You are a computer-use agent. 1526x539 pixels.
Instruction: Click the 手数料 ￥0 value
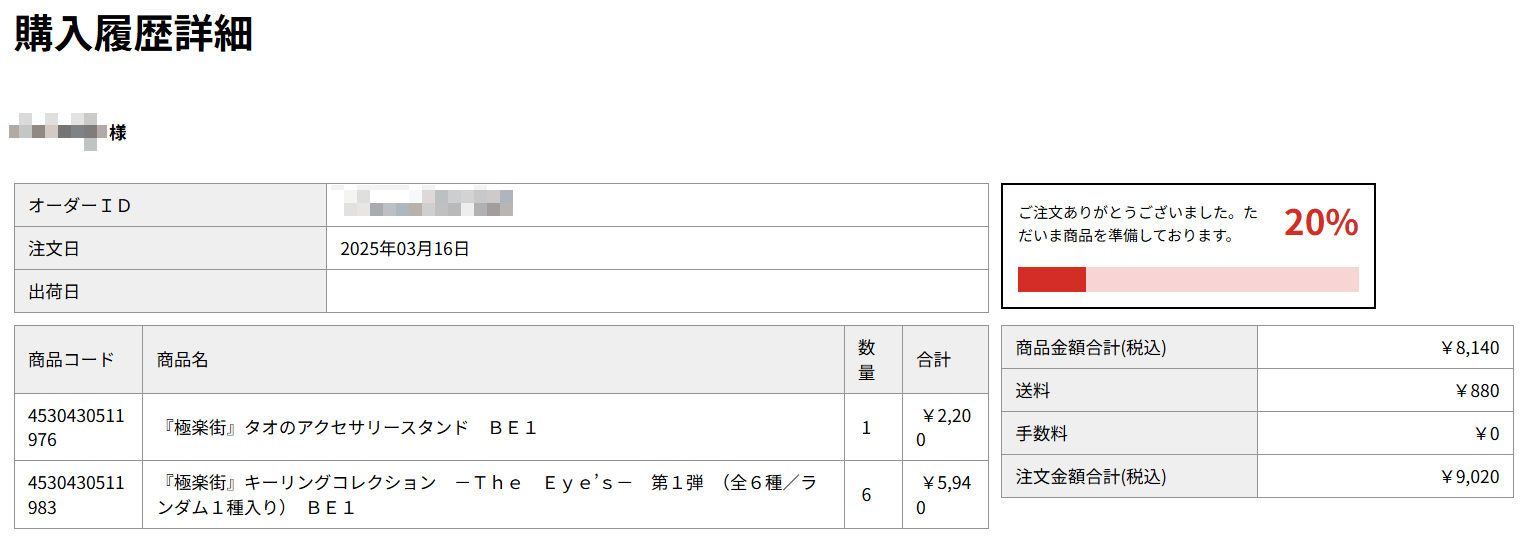1487,434
